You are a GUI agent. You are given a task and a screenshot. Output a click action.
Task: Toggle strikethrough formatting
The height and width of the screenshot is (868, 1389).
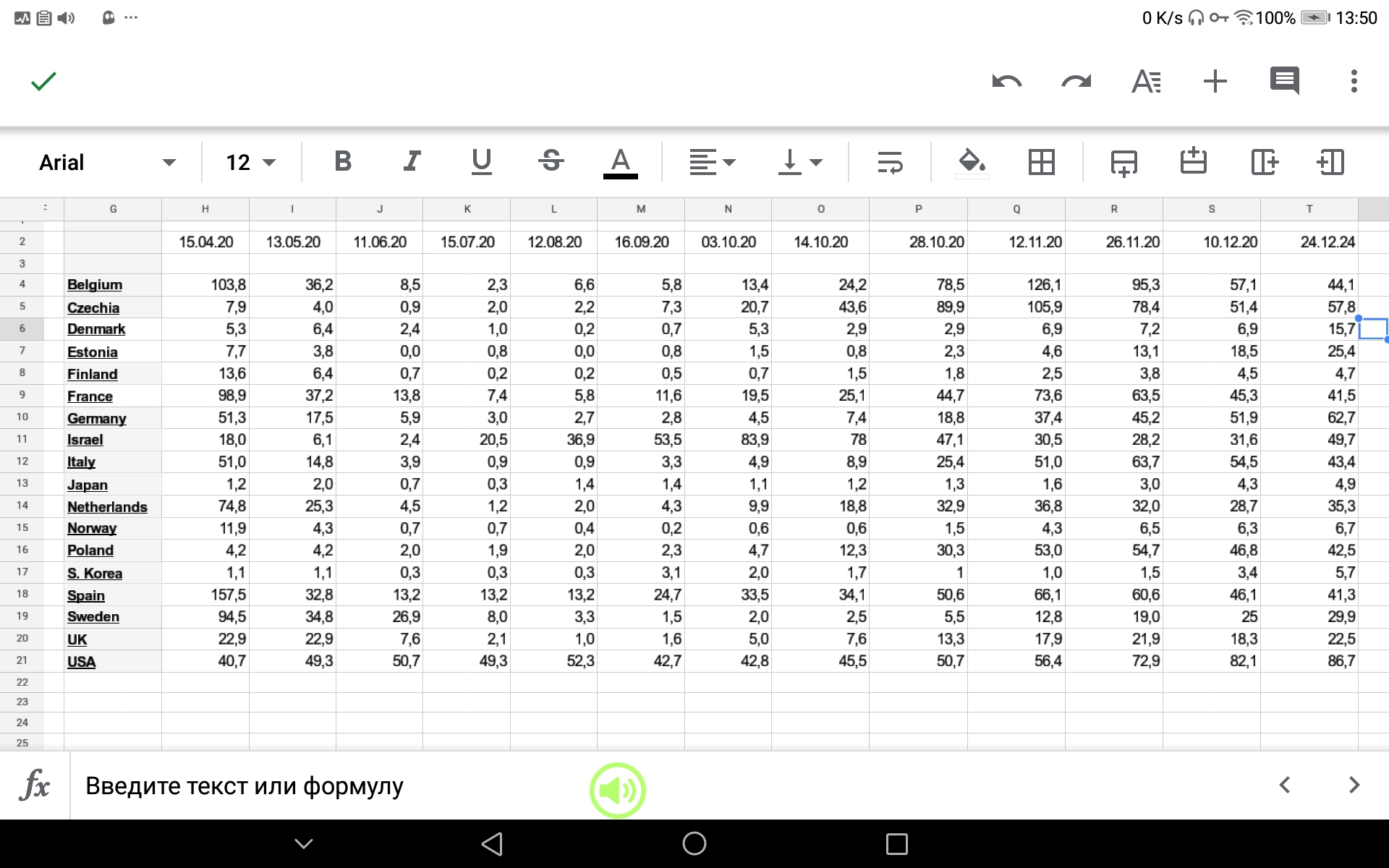click(x=551, y=161)
